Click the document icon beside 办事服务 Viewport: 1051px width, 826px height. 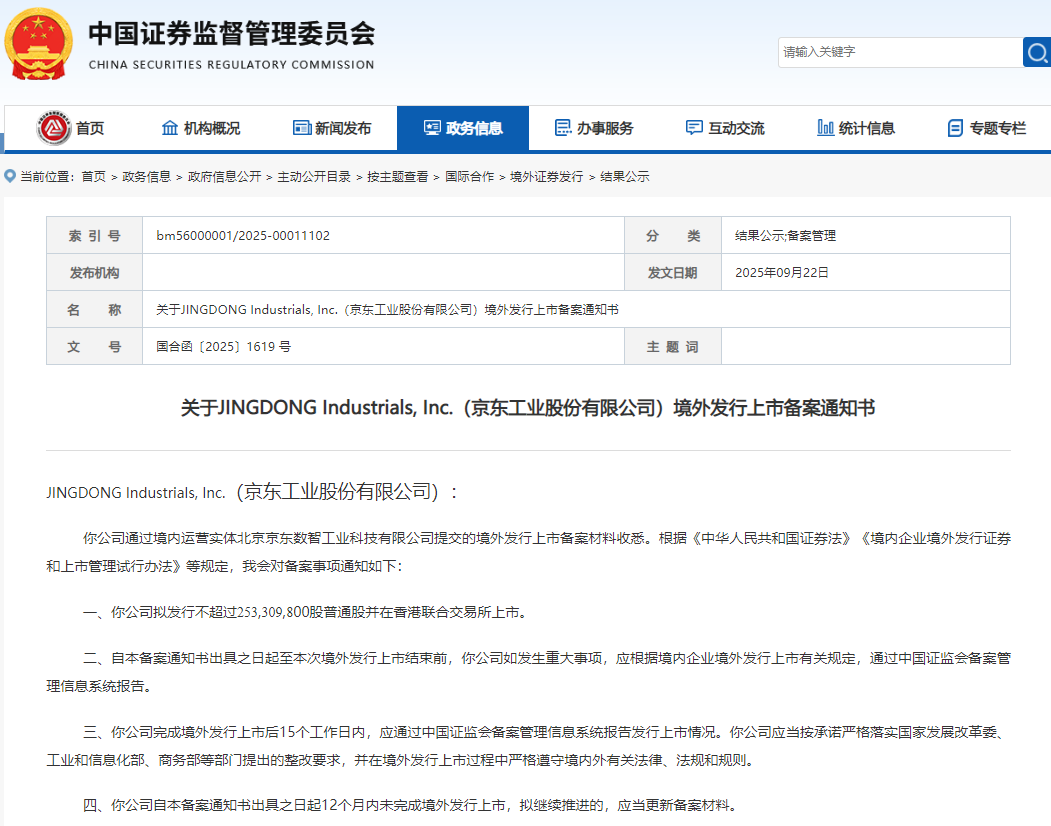click(x=563, y=127)
